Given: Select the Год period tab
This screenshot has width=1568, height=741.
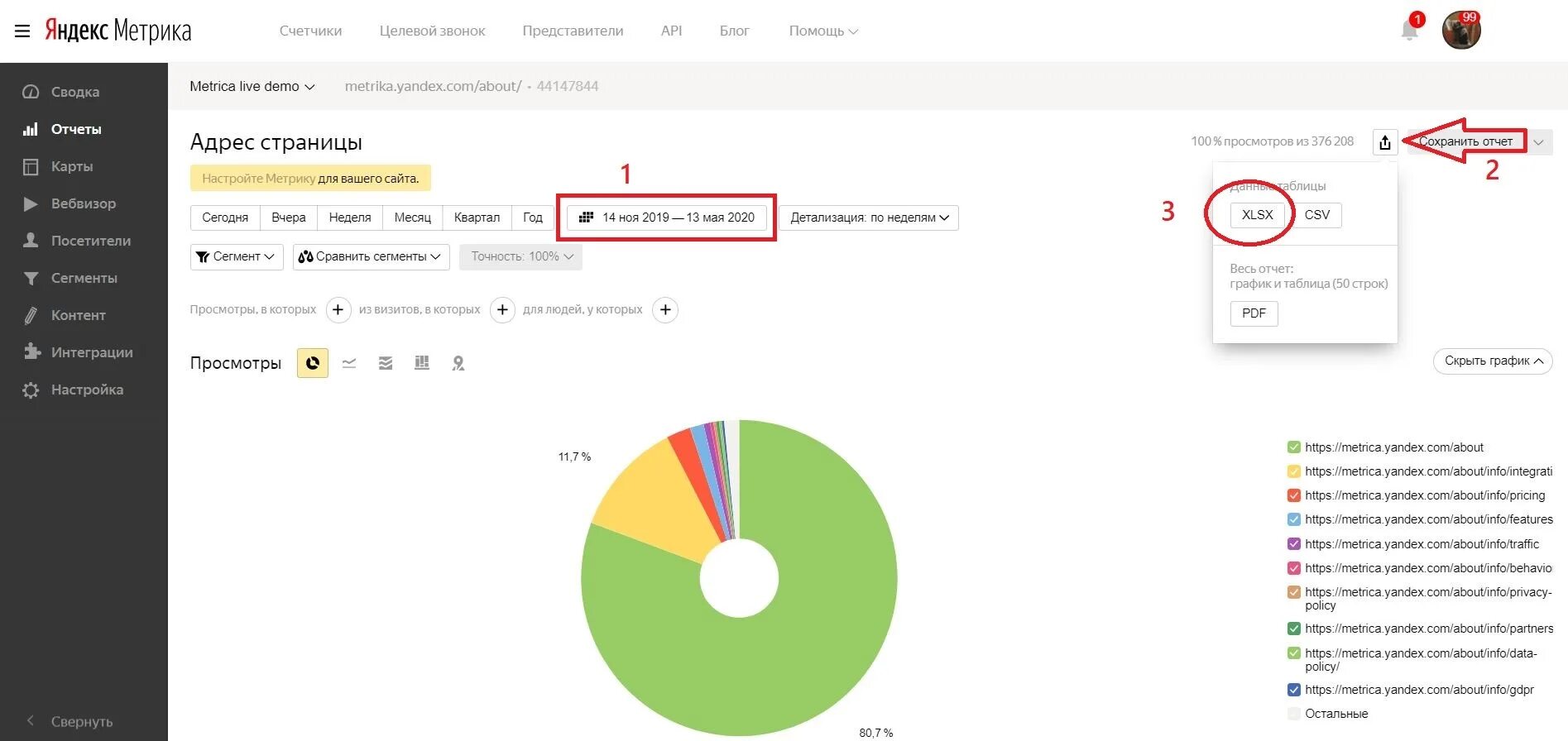Looking at the screenshot, I should pyautogui.click(x=533, y=218).
